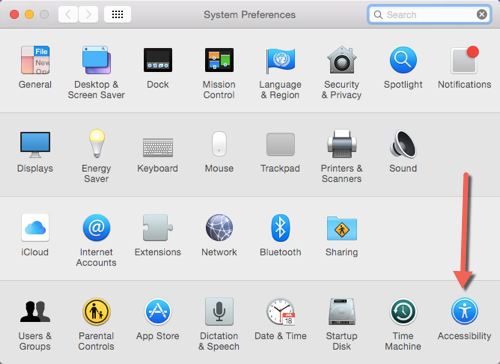The image size is (500, 364).
Task: Focus the Search field
Action: pos(429,15)
